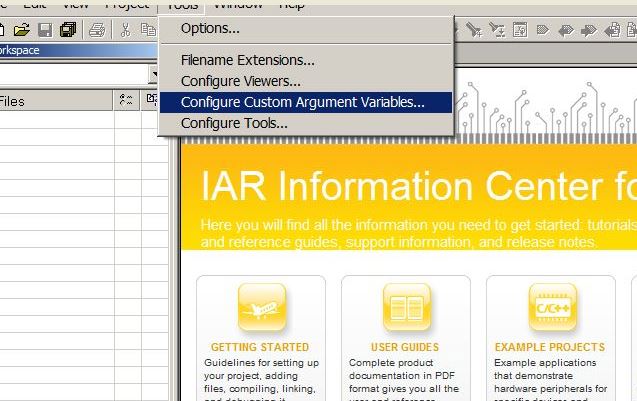Screen dimensions: 637x401
Task: Open the Project menu in menu bar
Action: point(127,5)
